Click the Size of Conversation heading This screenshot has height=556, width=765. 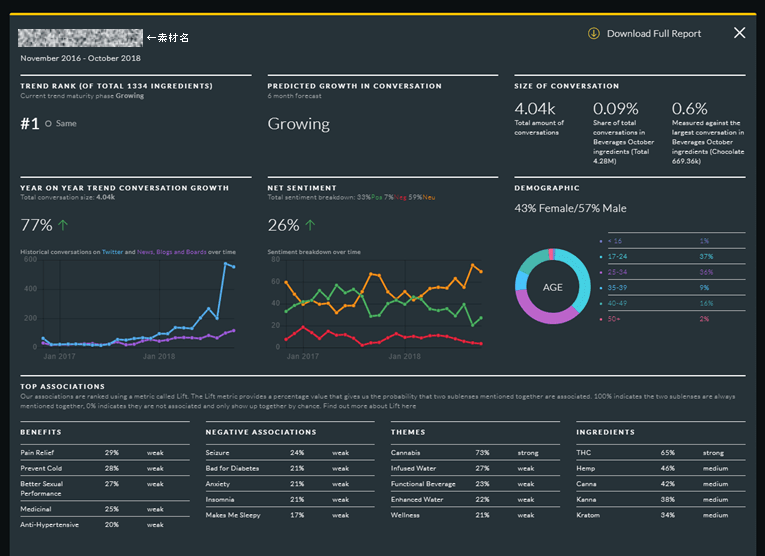coord(566,86)
